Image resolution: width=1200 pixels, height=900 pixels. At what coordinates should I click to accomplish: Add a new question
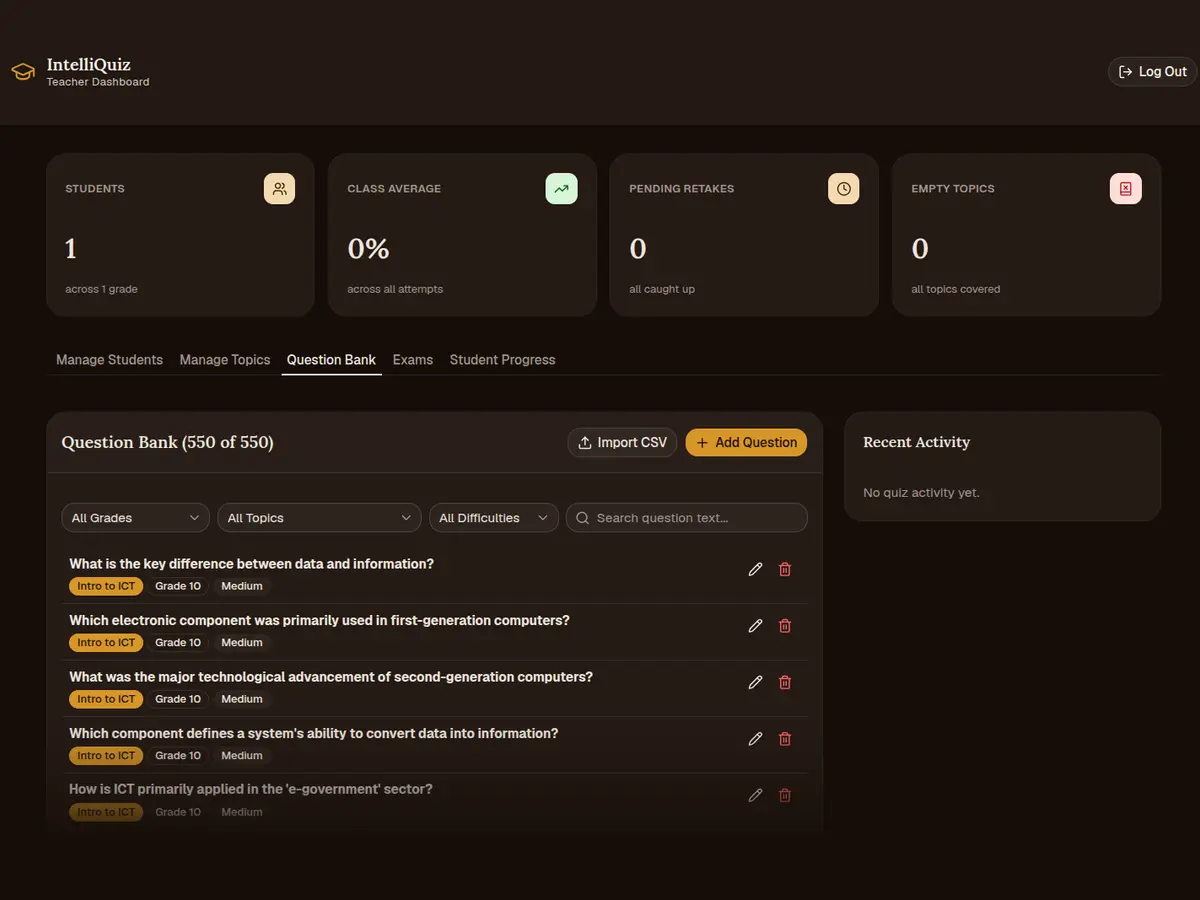point(746,442)
